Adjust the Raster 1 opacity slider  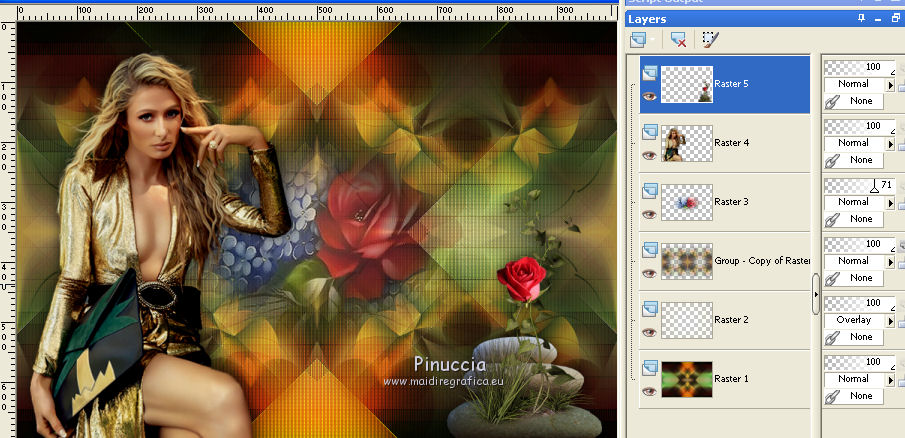859,362
